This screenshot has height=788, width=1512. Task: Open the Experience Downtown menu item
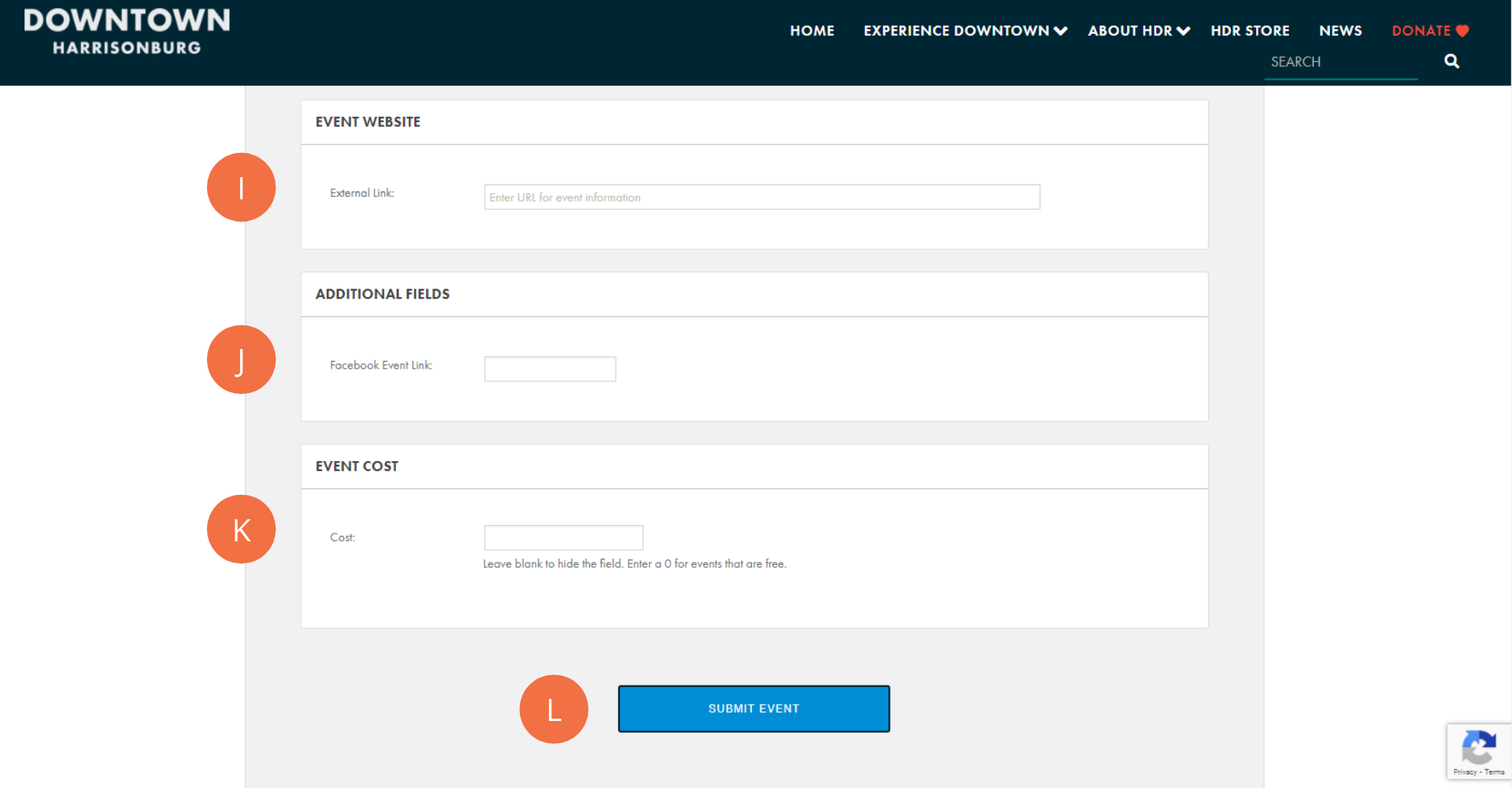tap(956, 31)
